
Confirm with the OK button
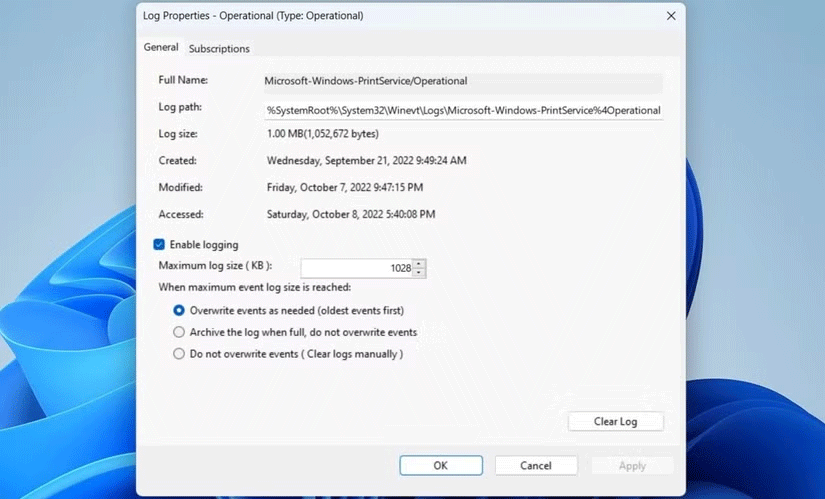(x=440, y=465)
